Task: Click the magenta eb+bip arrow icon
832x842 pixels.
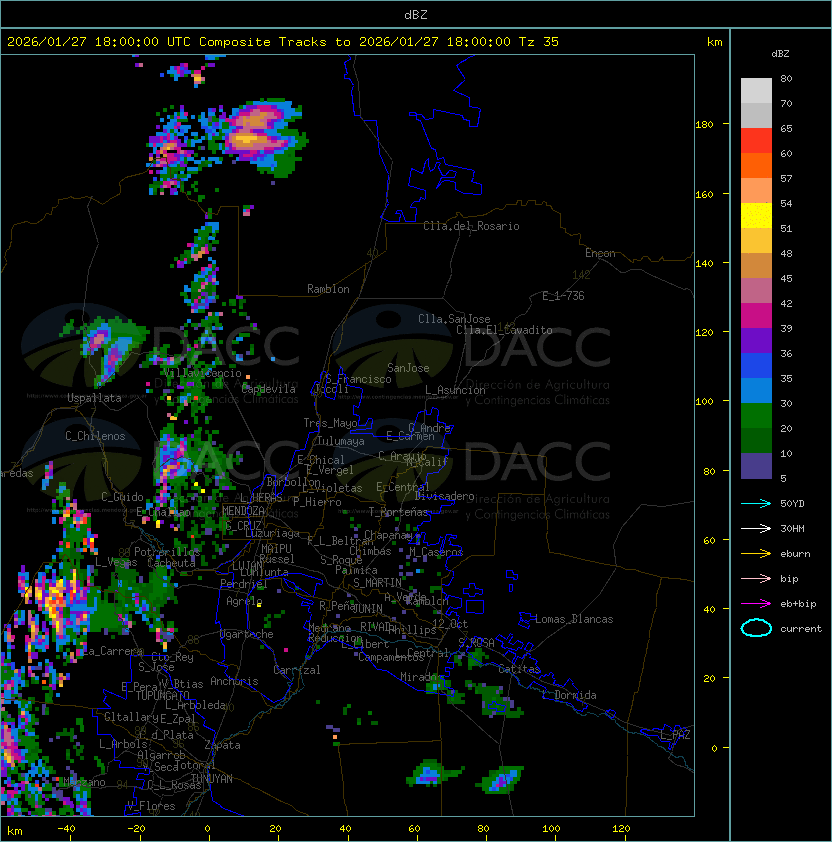Action: click(756, 604)
